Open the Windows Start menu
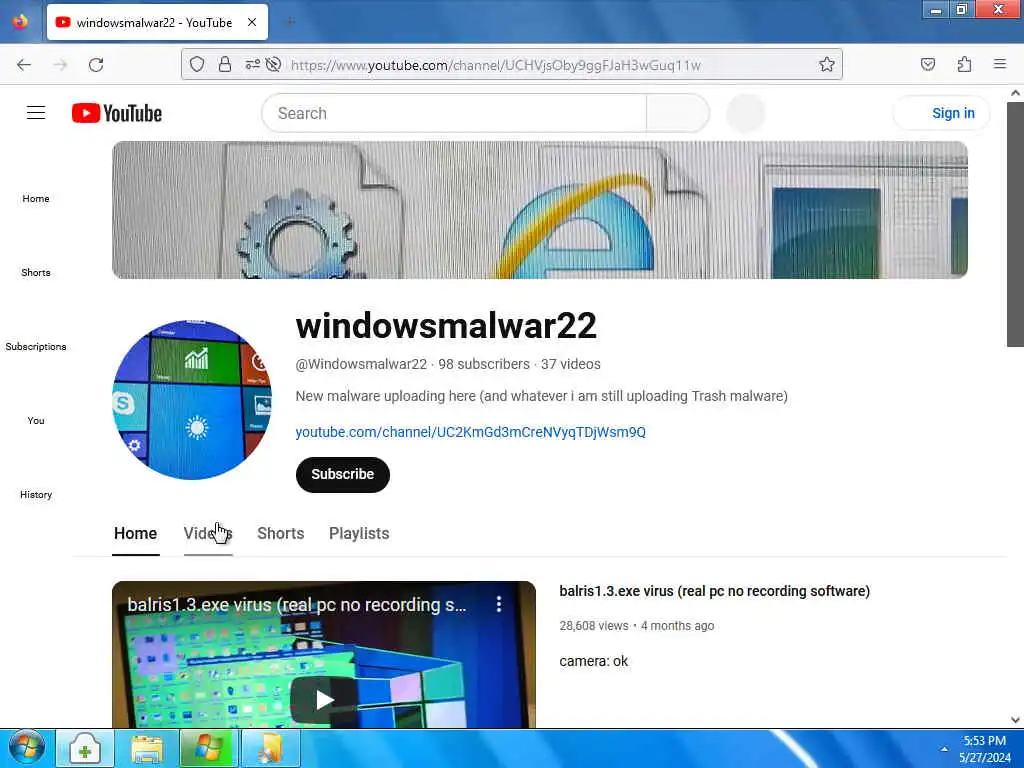Viewport: 1024px width, 768px height. [x=27, y=748]
